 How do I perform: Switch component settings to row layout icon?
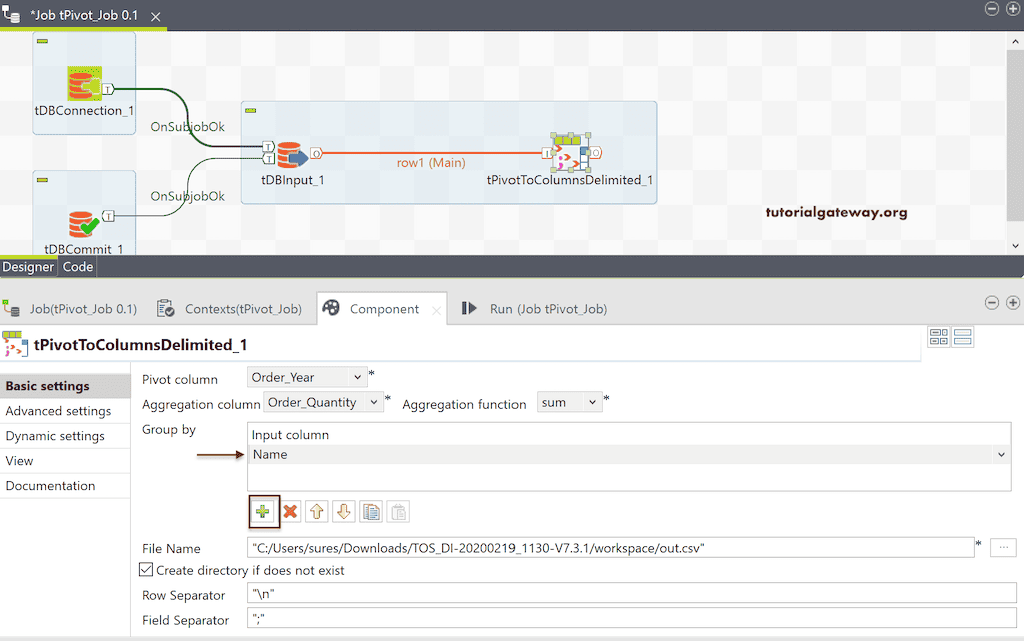point(963,337)
